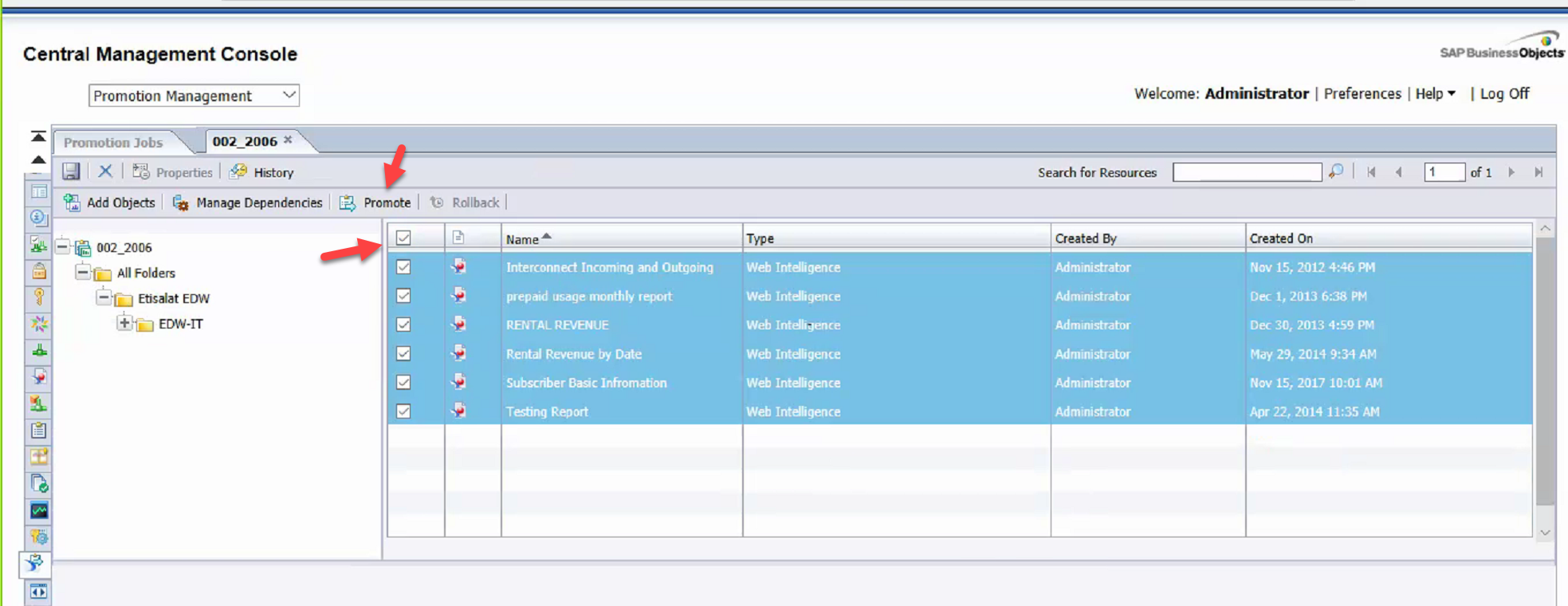The image size is (1568, 606).
Task: Click sidebar blue info circle icon
Action: click(38, 218)
